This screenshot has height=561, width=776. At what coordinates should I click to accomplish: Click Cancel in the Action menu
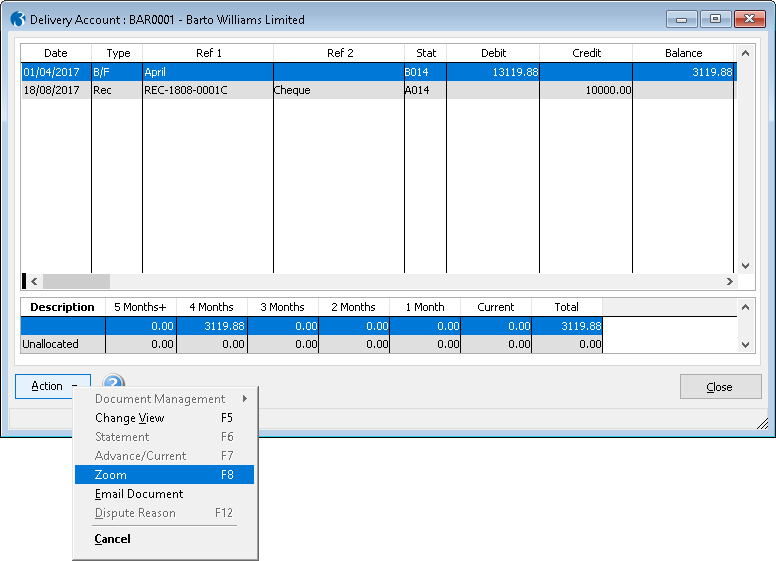pos(164,539)
